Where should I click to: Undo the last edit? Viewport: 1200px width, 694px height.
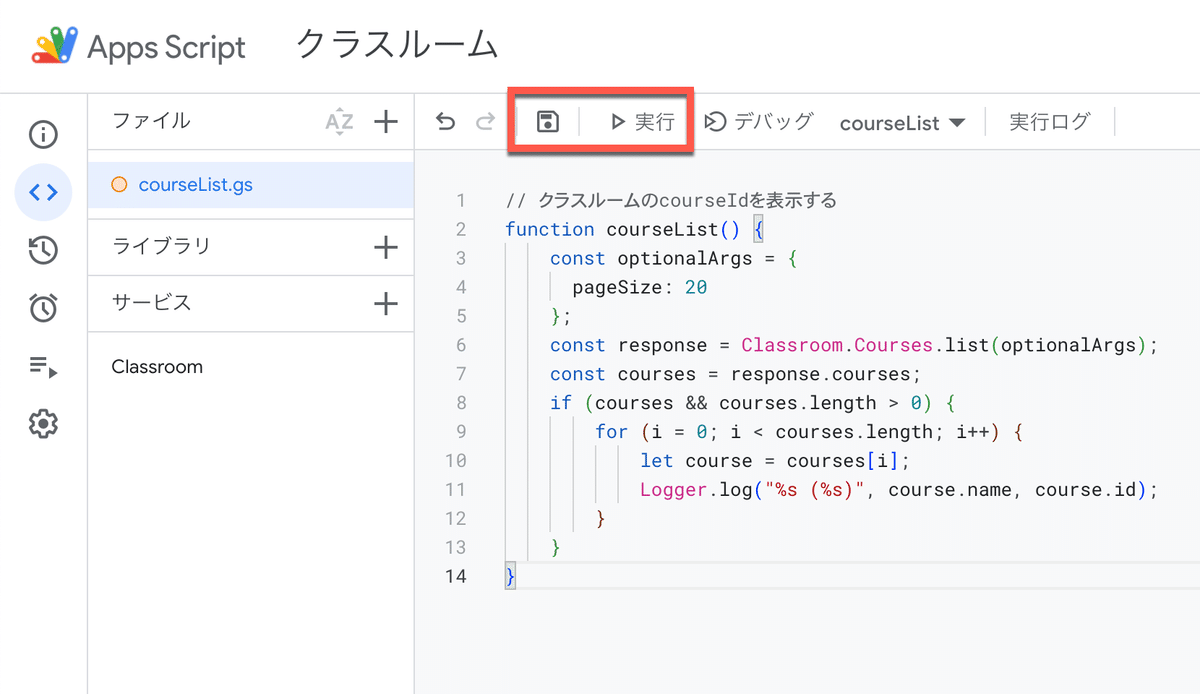446,122
